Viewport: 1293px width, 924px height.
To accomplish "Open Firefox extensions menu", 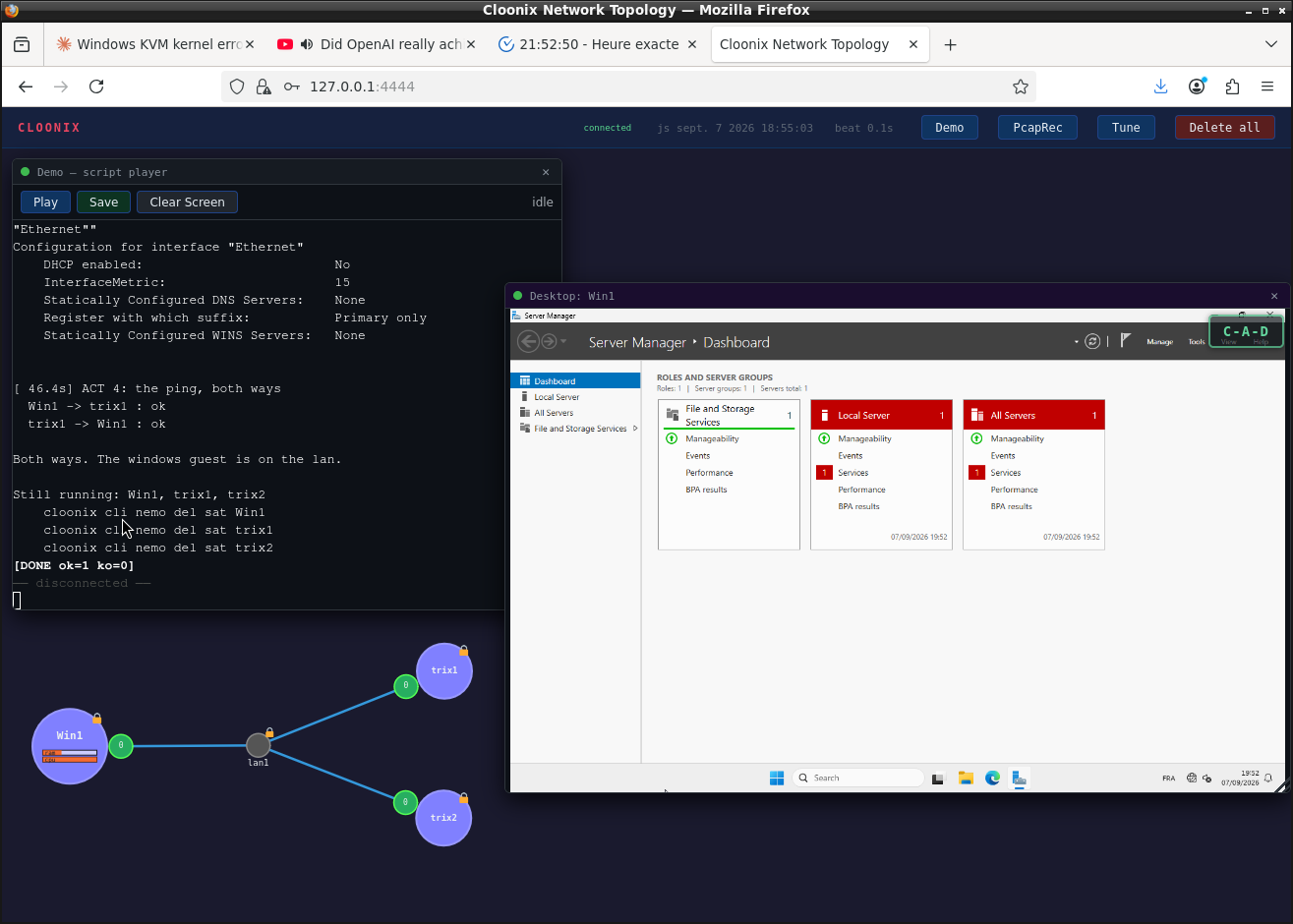I will point(1232,87).
